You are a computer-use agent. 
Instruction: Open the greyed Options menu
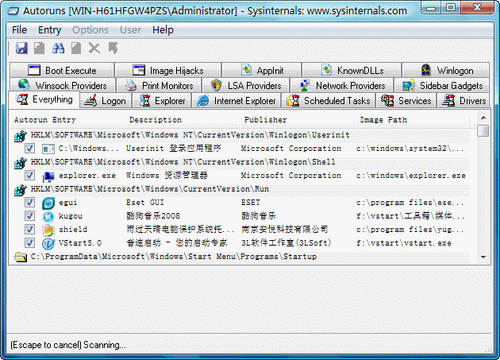pyautogui.click(x=91, y=30)
